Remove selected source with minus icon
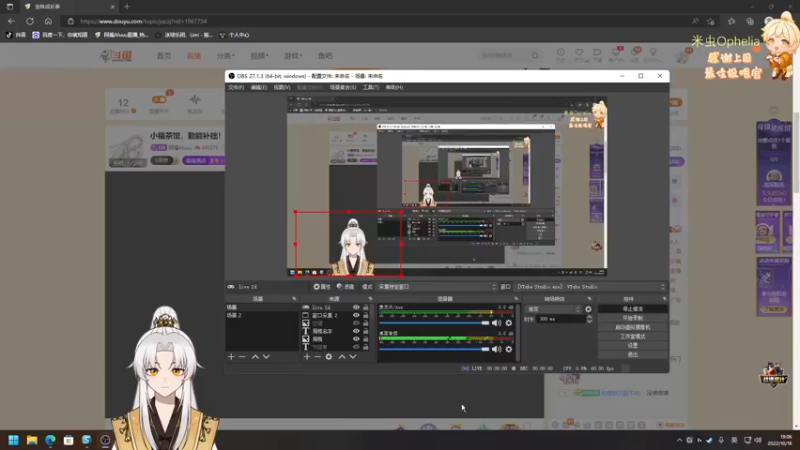 pyautogui.click(x=317, y=357)
